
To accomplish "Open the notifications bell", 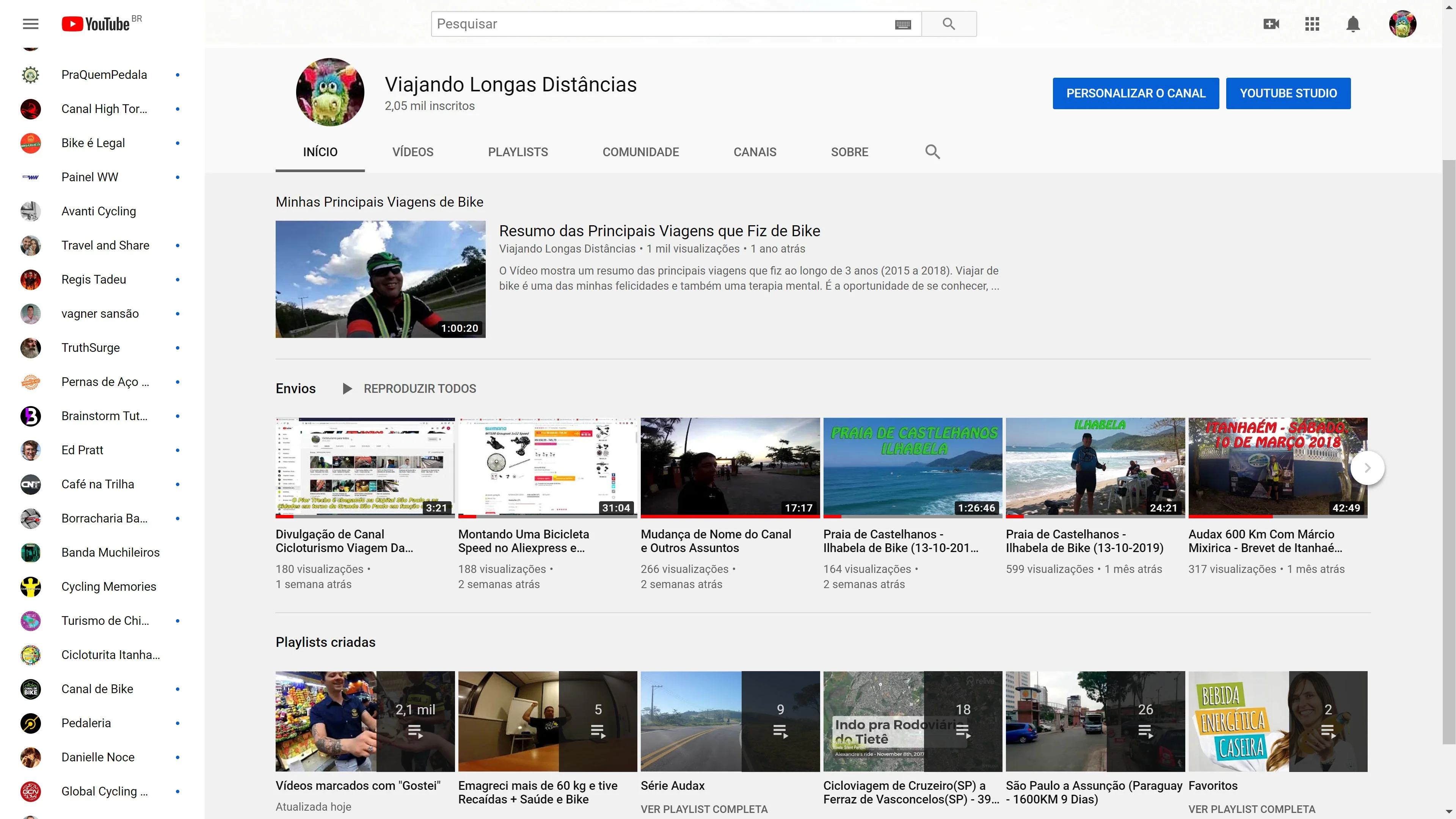I will click(x=1352, y=24).
